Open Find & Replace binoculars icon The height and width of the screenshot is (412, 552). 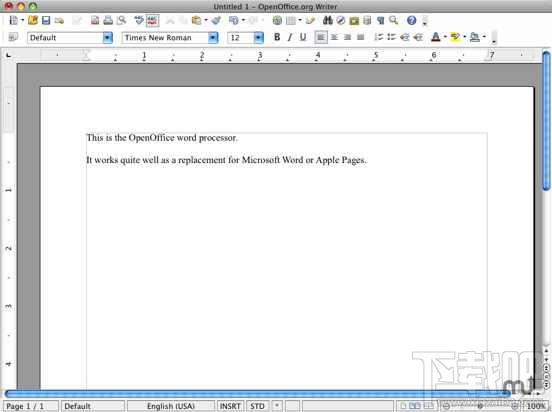coord(328,20)
